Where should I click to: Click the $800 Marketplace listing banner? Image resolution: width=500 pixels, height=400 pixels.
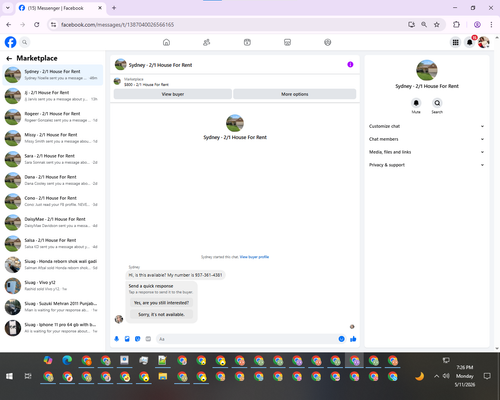tap(235, 82)
